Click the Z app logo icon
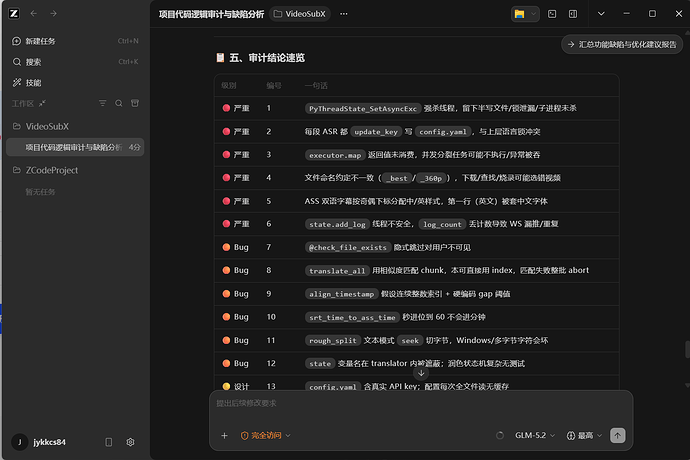The image size is (690, 460). (x=14, y=14)
